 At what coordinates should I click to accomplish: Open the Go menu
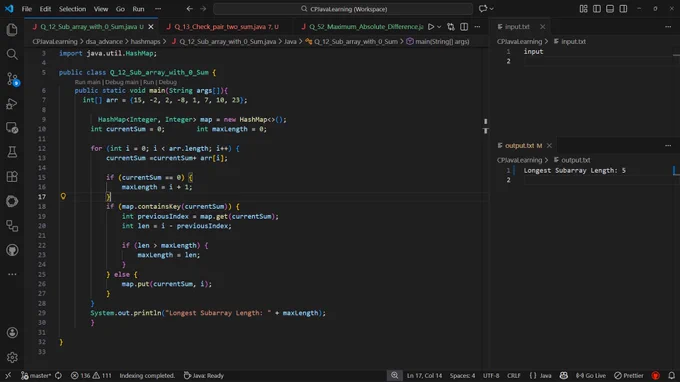120,9
